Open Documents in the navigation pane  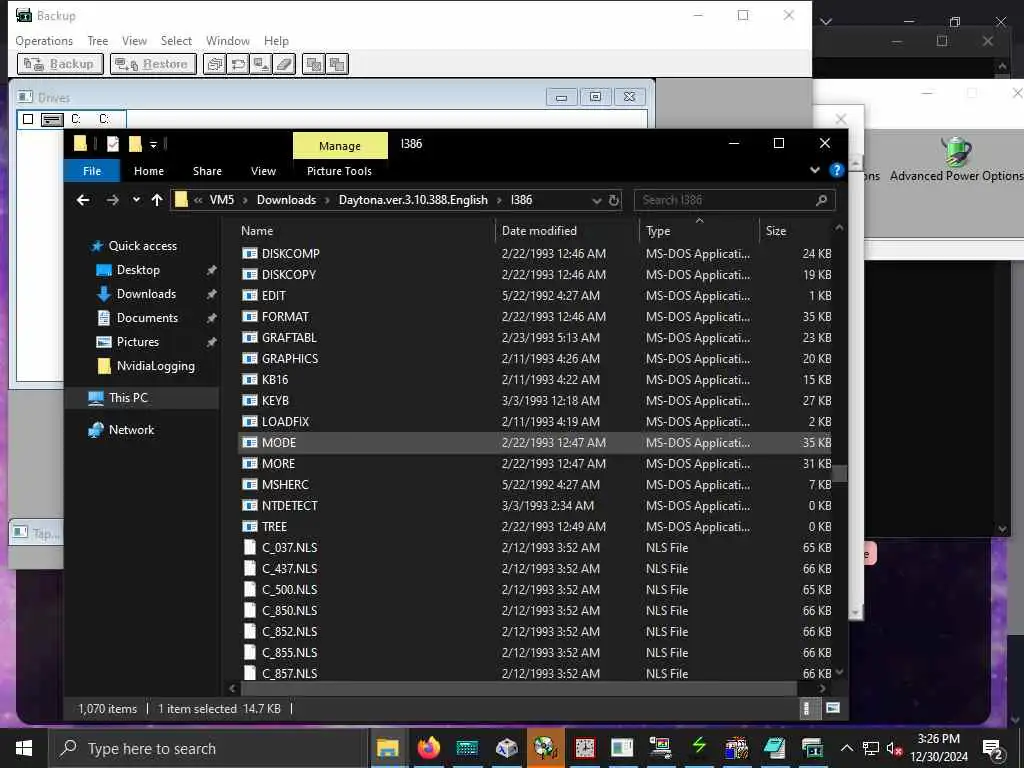(147, 318)
